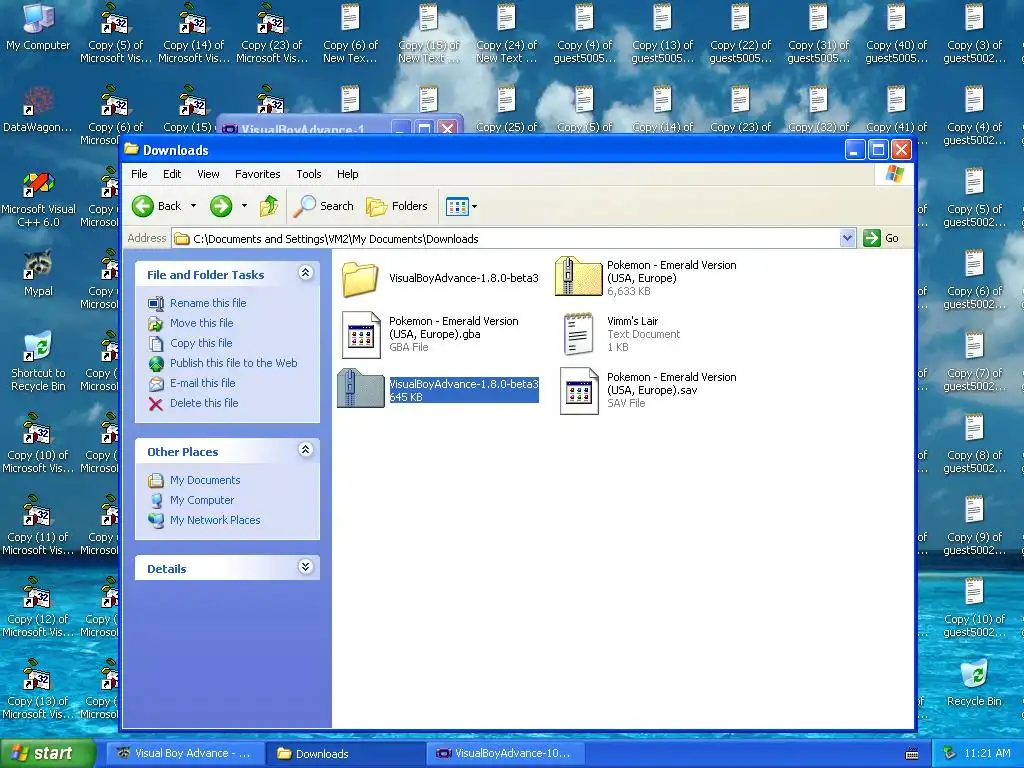
Task: Switch to VisualBoyAdvance-10 taskbar button
Action: point(505,754)
